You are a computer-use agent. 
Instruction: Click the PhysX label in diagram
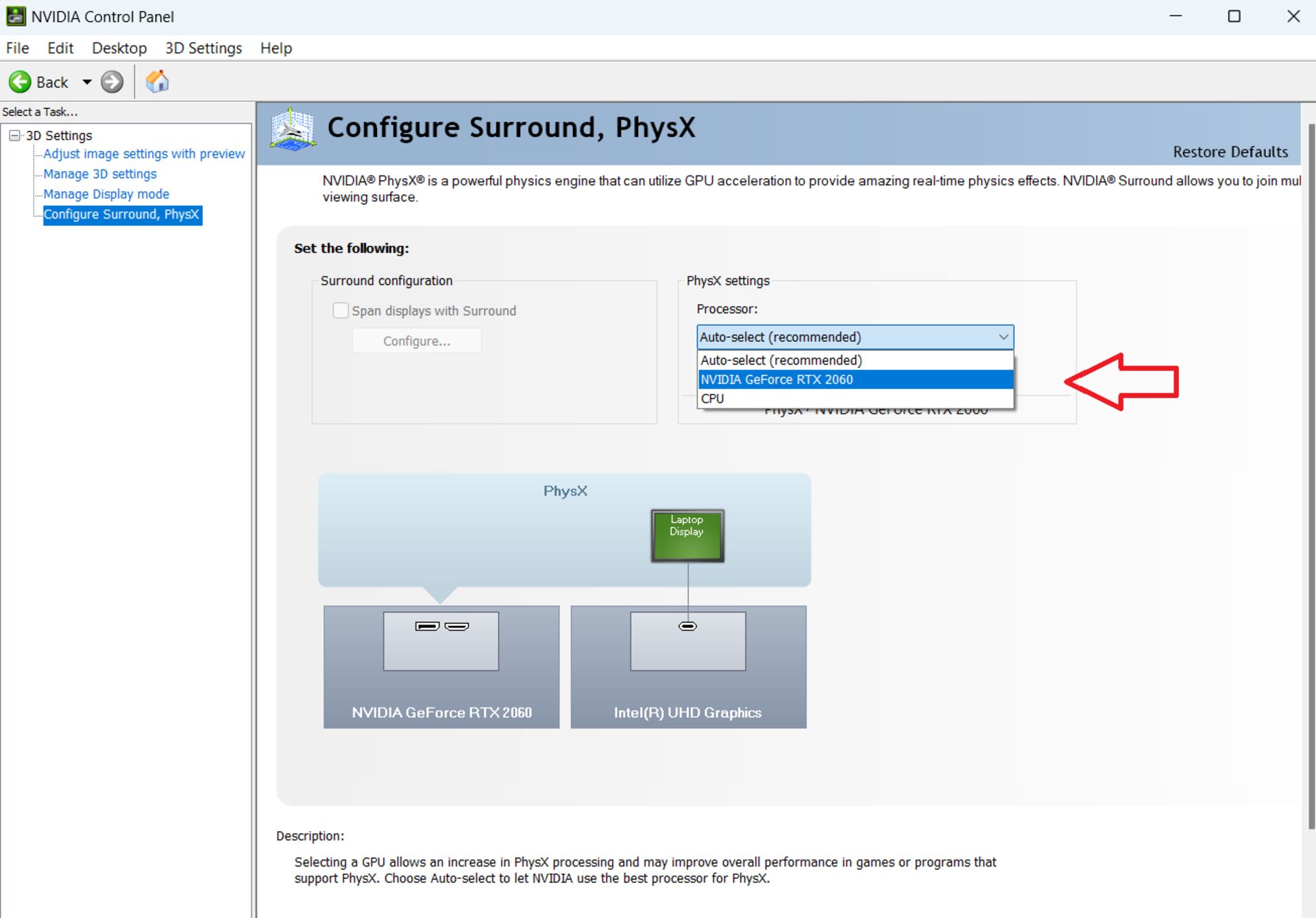pyautogui.click(x=565, y=491)
